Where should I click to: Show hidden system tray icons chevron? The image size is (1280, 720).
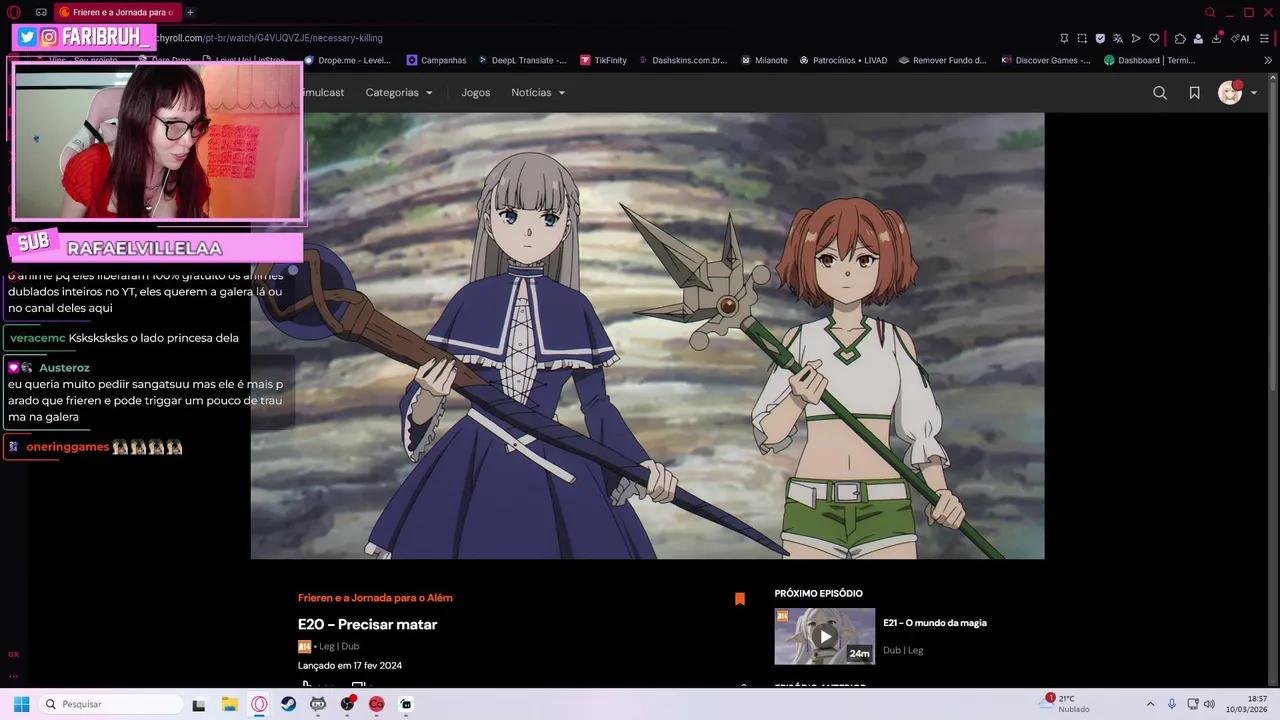click(x=1150, y=704)
